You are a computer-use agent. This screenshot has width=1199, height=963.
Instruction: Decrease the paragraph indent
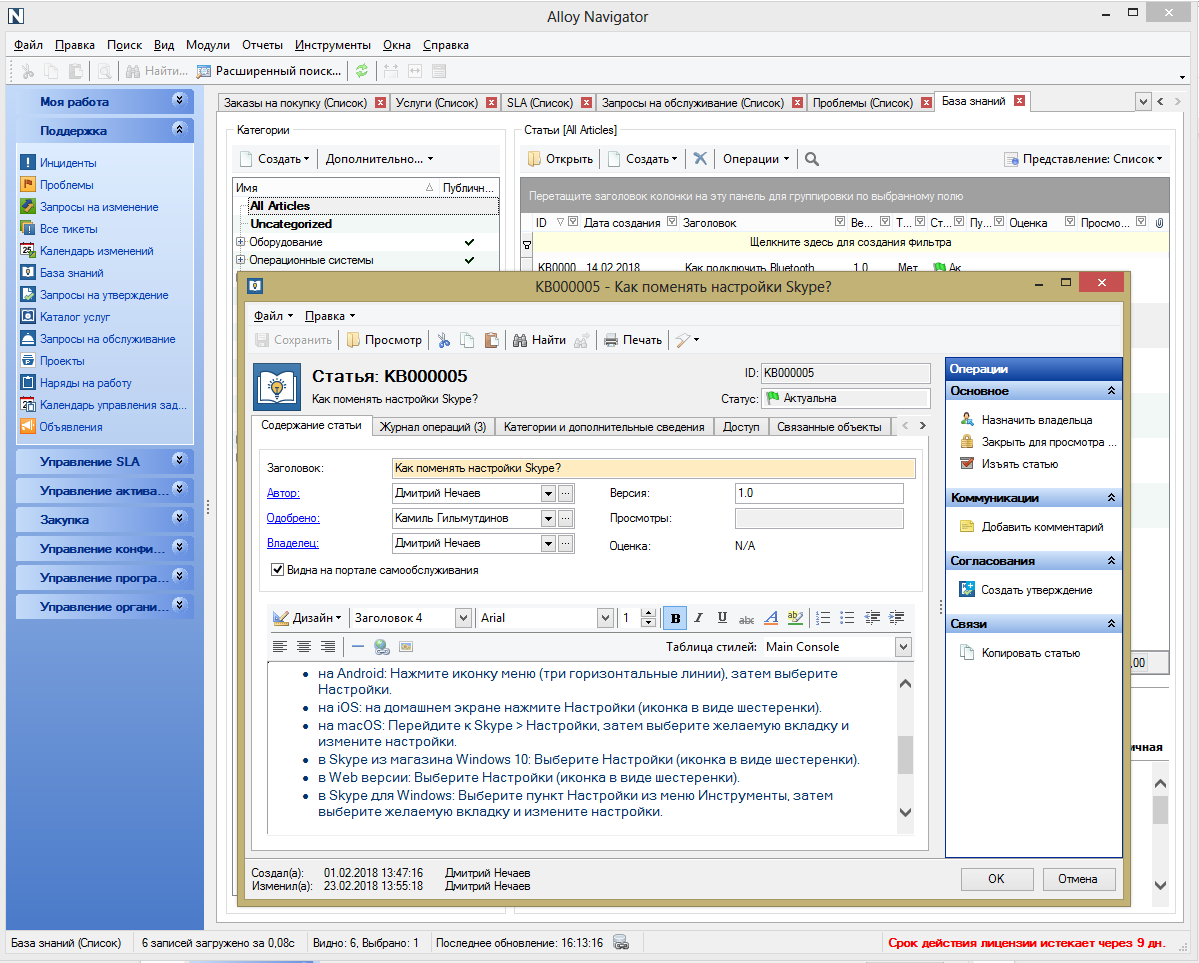872,618
